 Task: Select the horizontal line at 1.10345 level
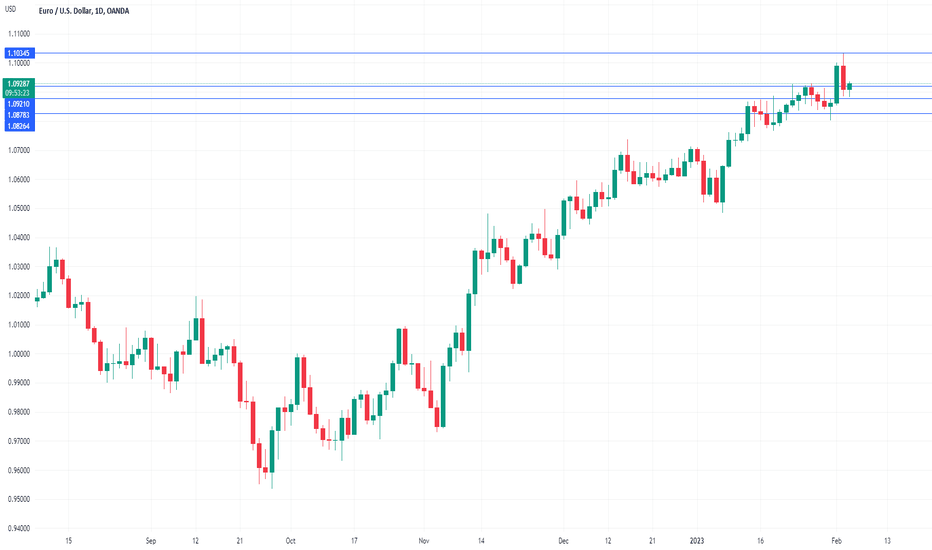[483, 54]
